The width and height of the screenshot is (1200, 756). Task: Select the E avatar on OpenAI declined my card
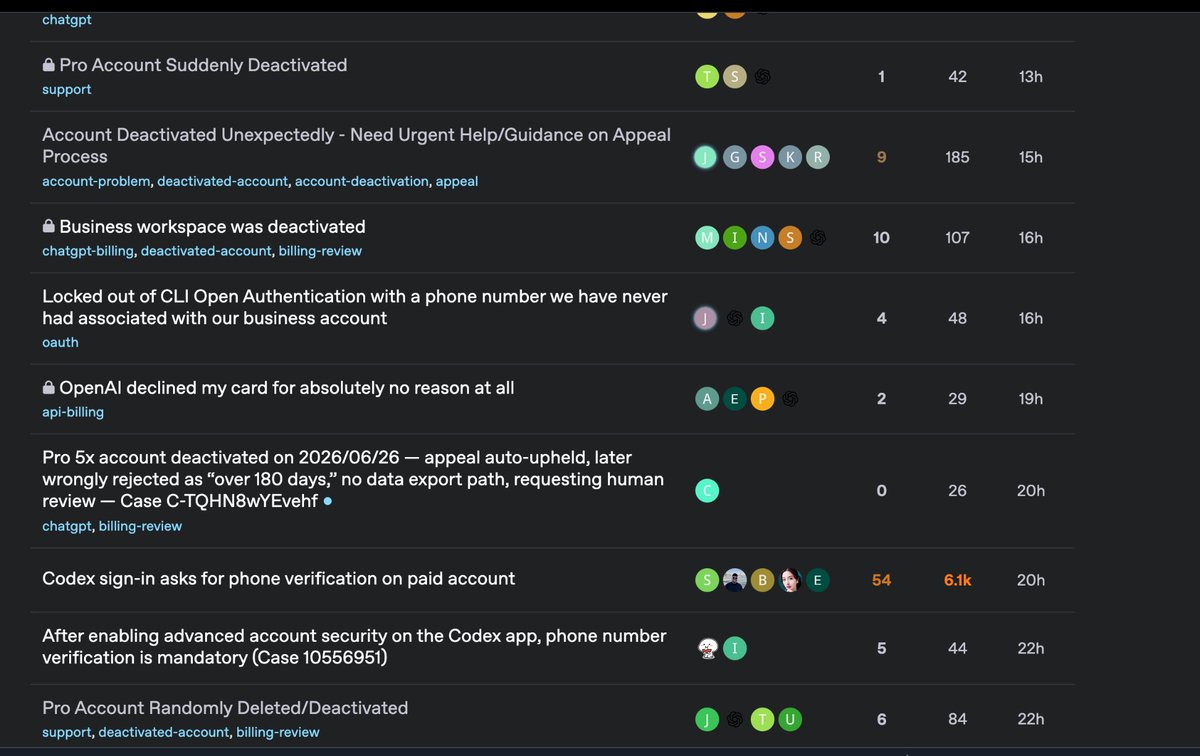click(735, 399)
